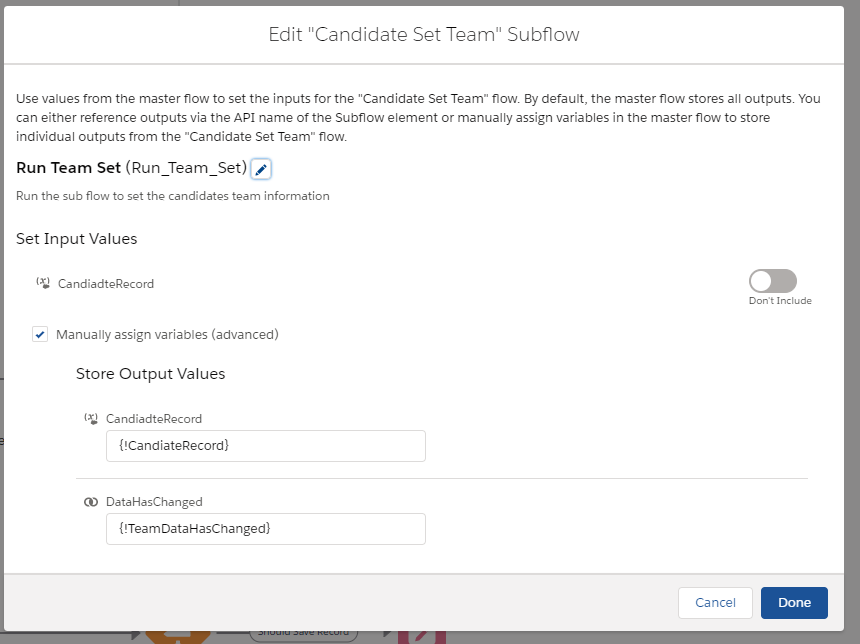Click the Store Output Values heading
This screenshot has height=644, width=860.
pos(150,374)
